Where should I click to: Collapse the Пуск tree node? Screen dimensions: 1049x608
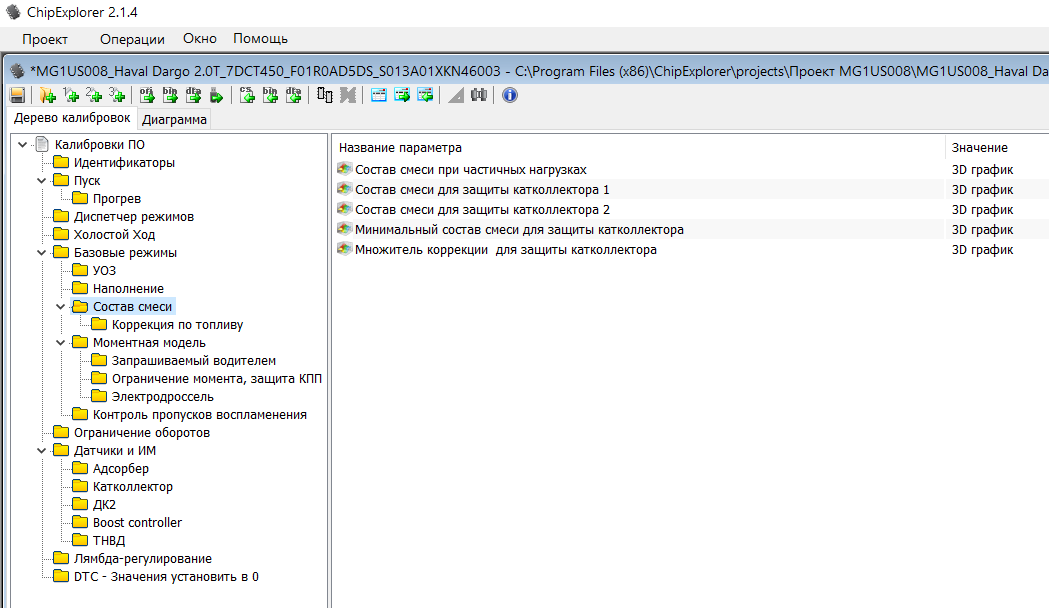pos(41,181)
